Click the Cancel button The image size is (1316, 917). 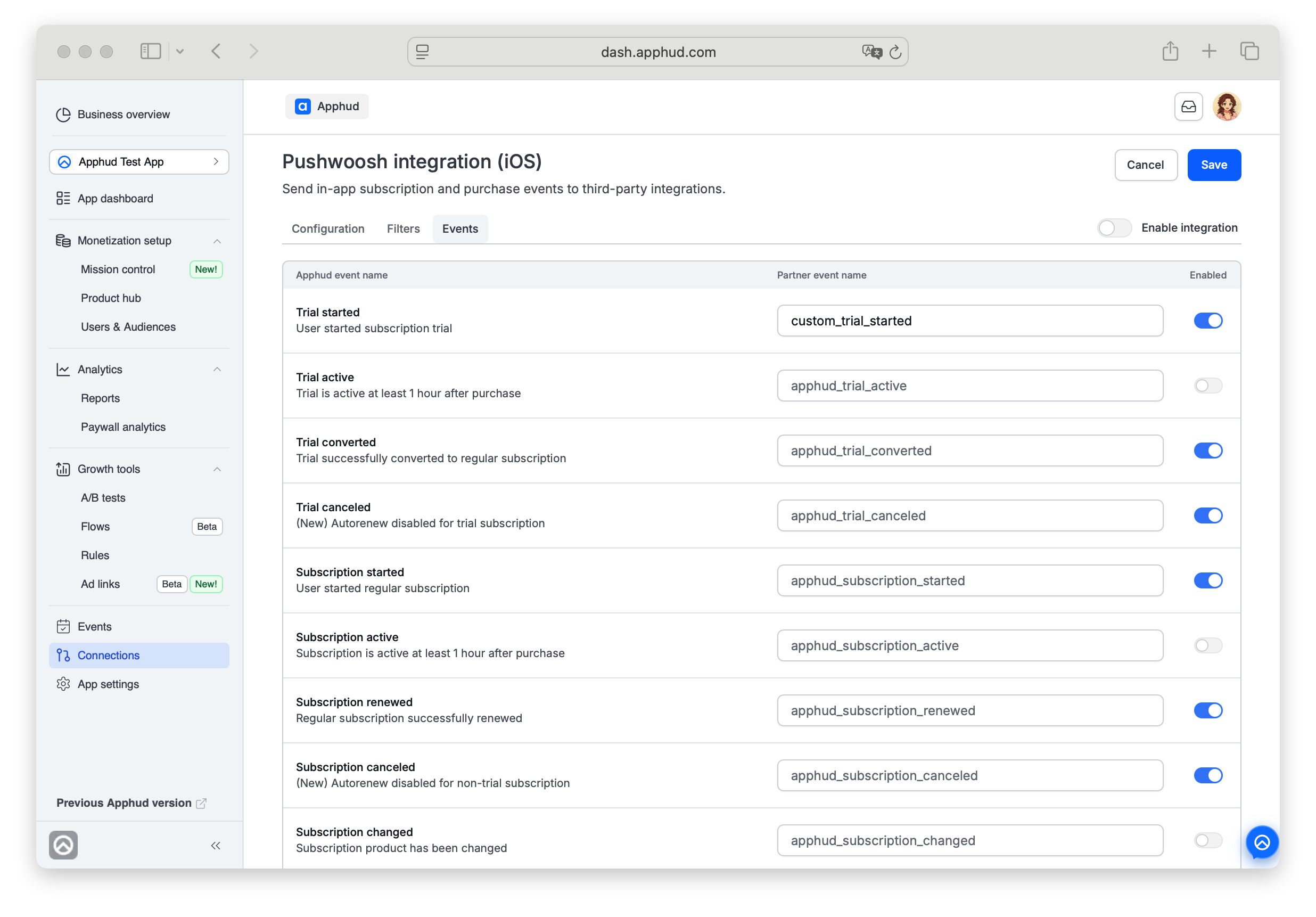pos(1145,165)
